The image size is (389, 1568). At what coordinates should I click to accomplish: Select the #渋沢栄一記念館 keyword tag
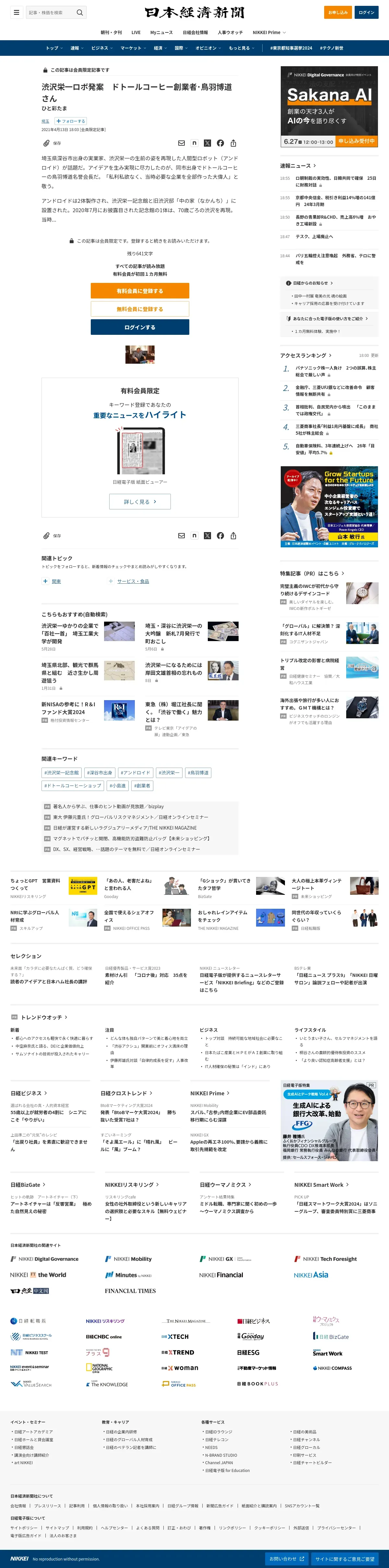pyautogui.click(x=61, y=772)
